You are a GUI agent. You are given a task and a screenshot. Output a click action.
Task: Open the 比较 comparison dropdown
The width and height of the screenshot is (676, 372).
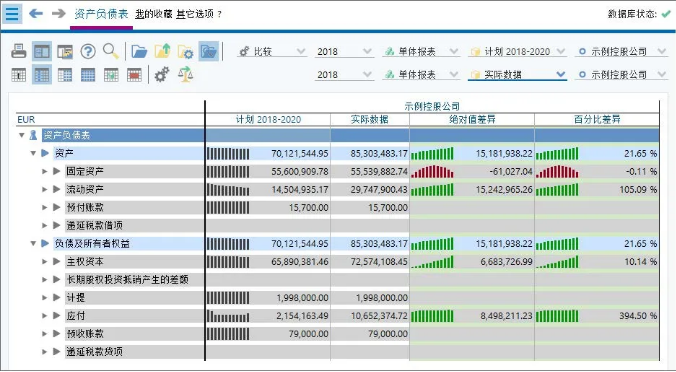[272, 52]
